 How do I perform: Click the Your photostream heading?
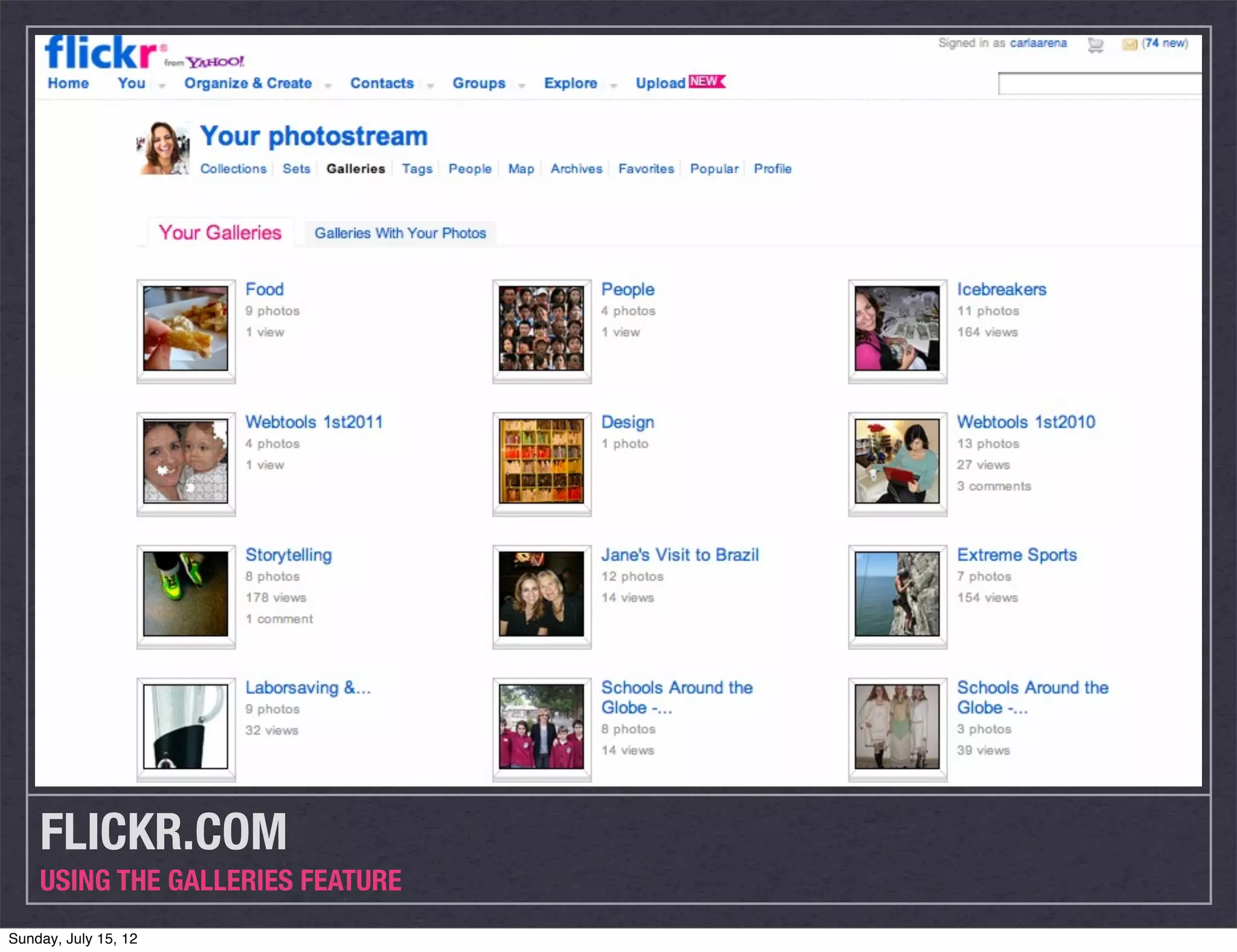(x=313, y=136)
